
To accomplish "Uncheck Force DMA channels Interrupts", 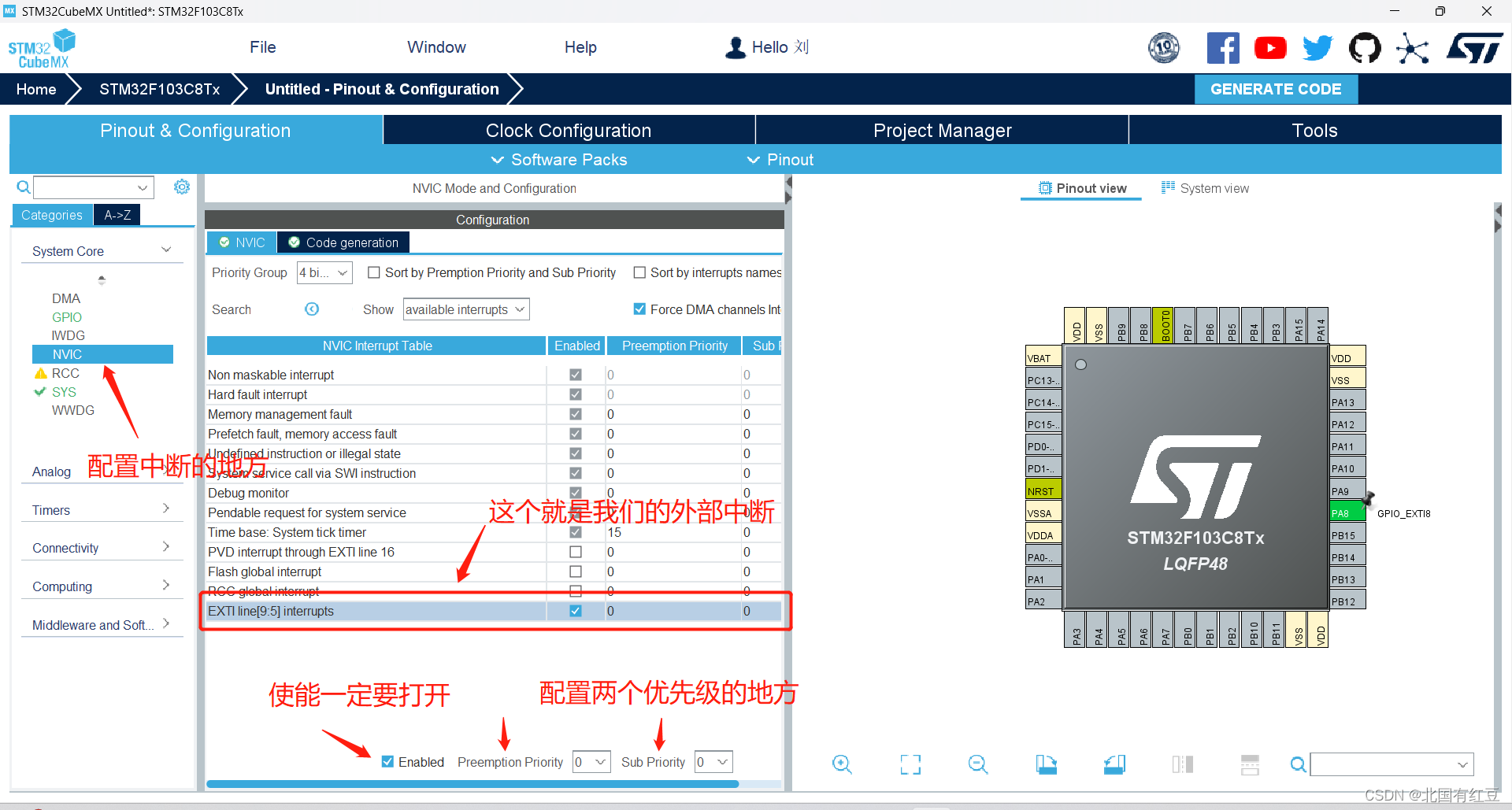I will (x=639, y=309).
